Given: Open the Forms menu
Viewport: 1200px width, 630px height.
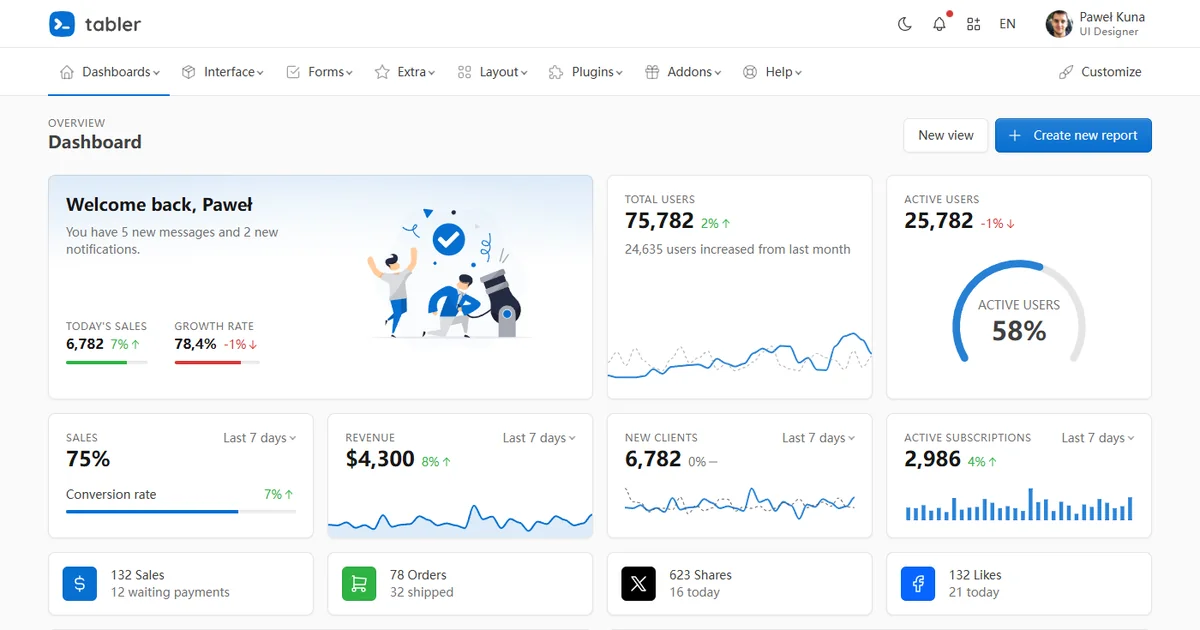Looking at the screenshot, I should (319, 72).
